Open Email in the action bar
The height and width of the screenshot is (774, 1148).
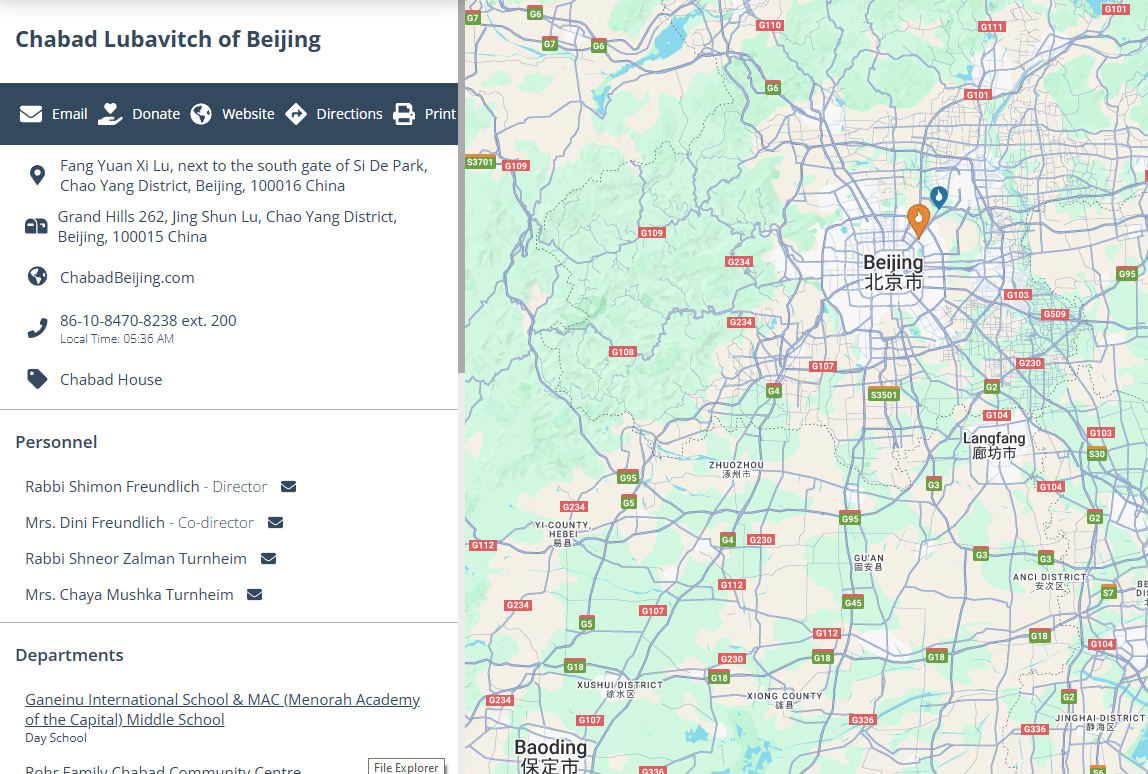(x=53, y=114)
